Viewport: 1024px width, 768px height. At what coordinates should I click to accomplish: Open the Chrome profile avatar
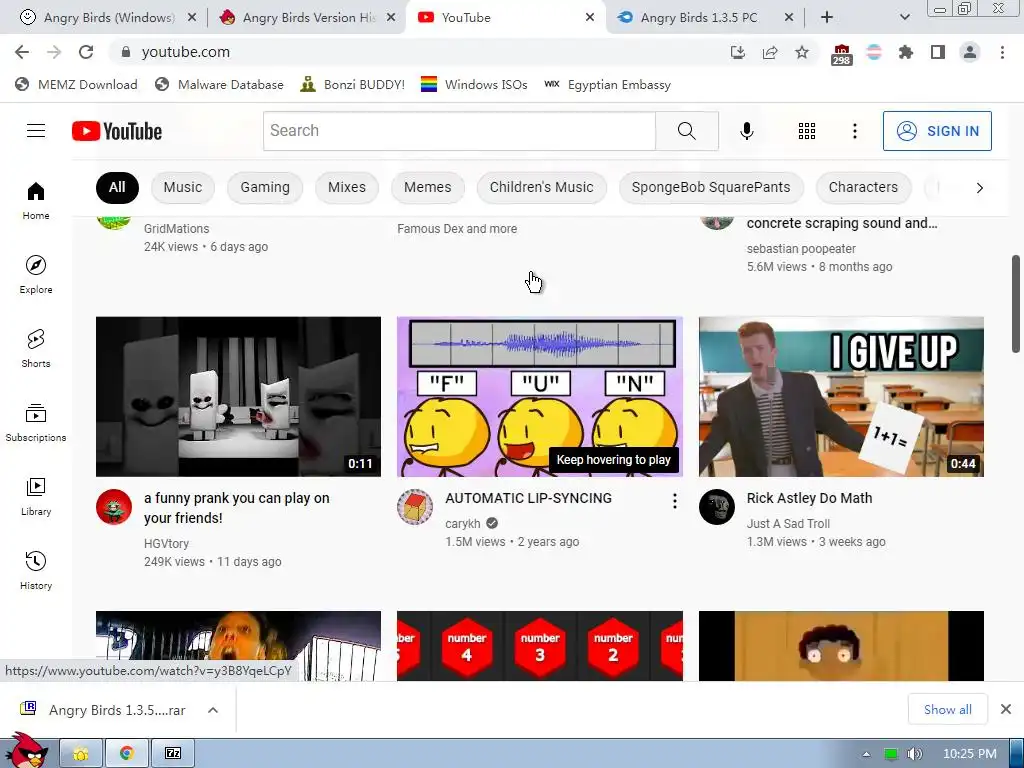click(970, 52)
